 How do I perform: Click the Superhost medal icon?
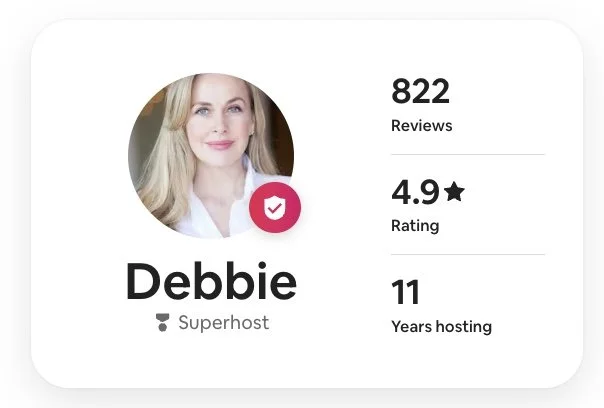[162, 322]
